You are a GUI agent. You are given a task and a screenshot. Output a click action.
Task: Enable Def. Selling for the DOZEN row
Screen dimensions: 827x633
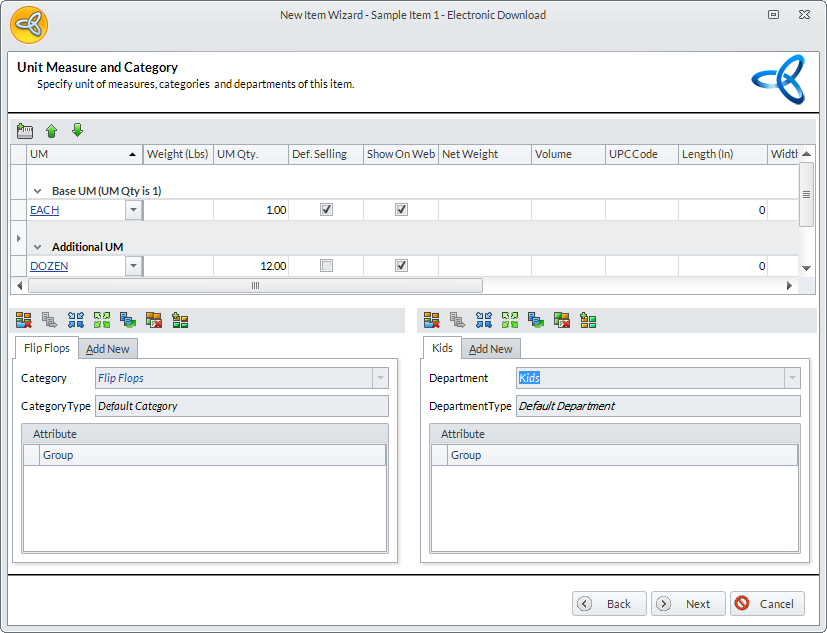click(x=326, y=266)
